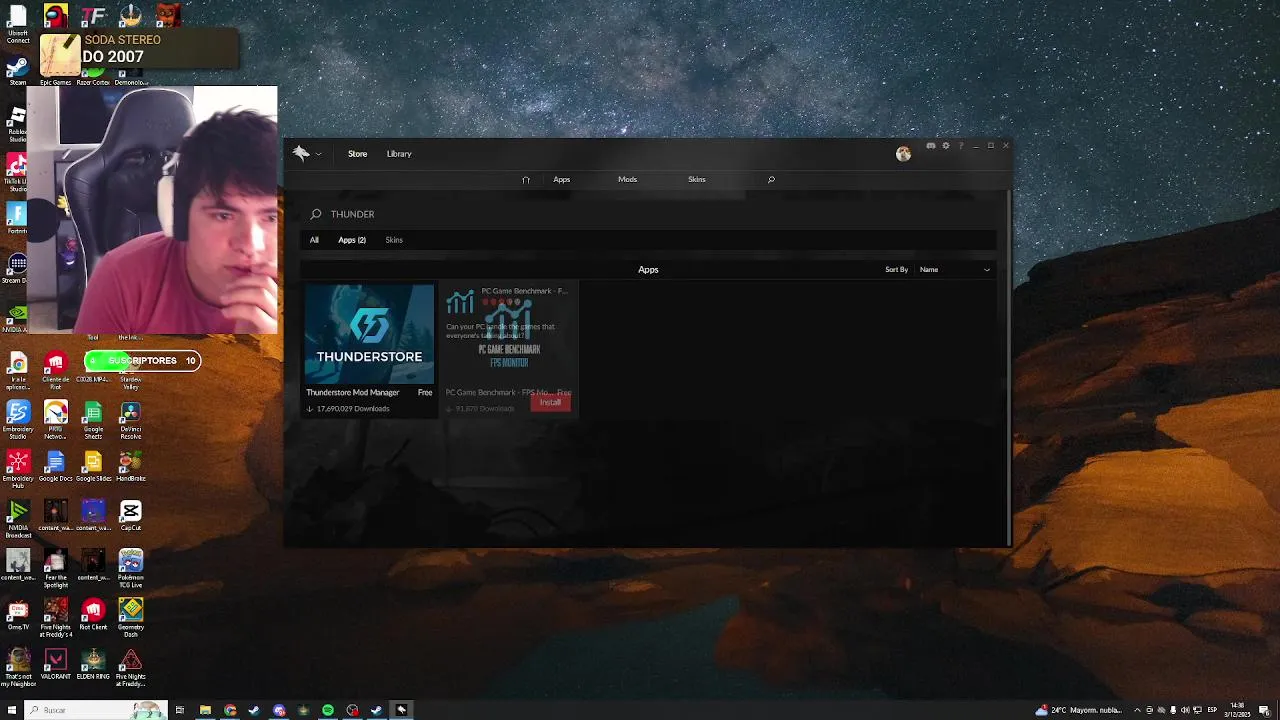Click the Thunderstore Mod Manager title text

[353, 393]
